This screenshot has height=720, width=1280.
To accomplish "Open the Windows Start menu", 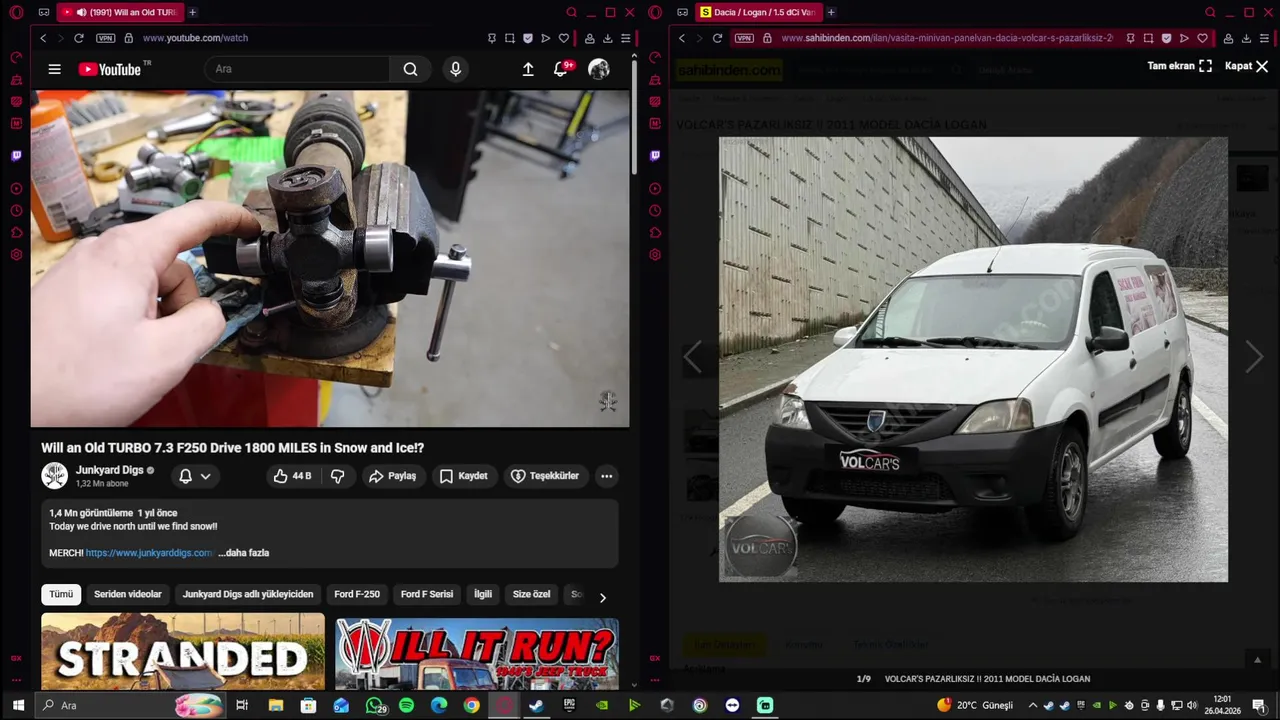I will (18, 705).
